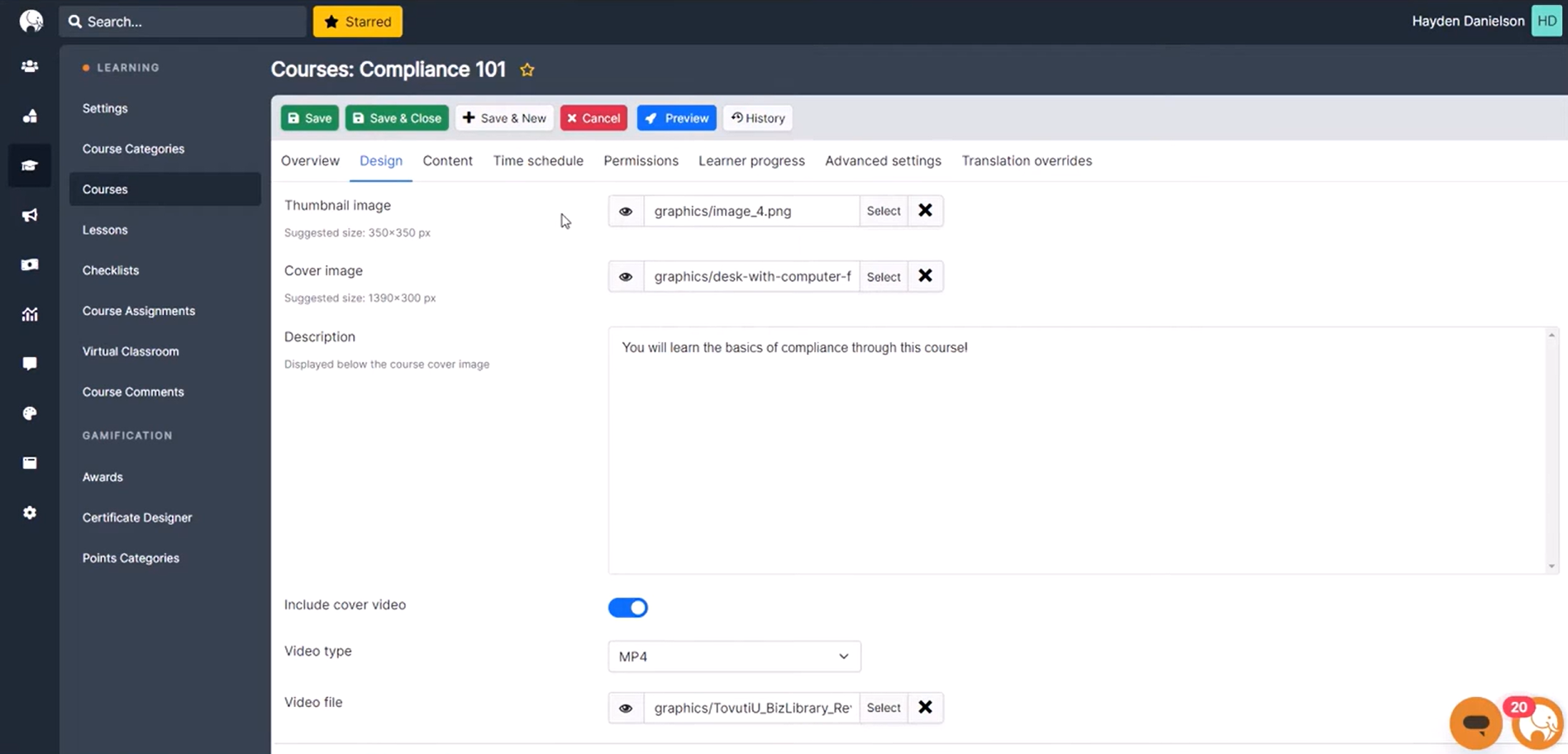Save and close the course editor
1568x754 pixels.
click(x=397, y=117)
